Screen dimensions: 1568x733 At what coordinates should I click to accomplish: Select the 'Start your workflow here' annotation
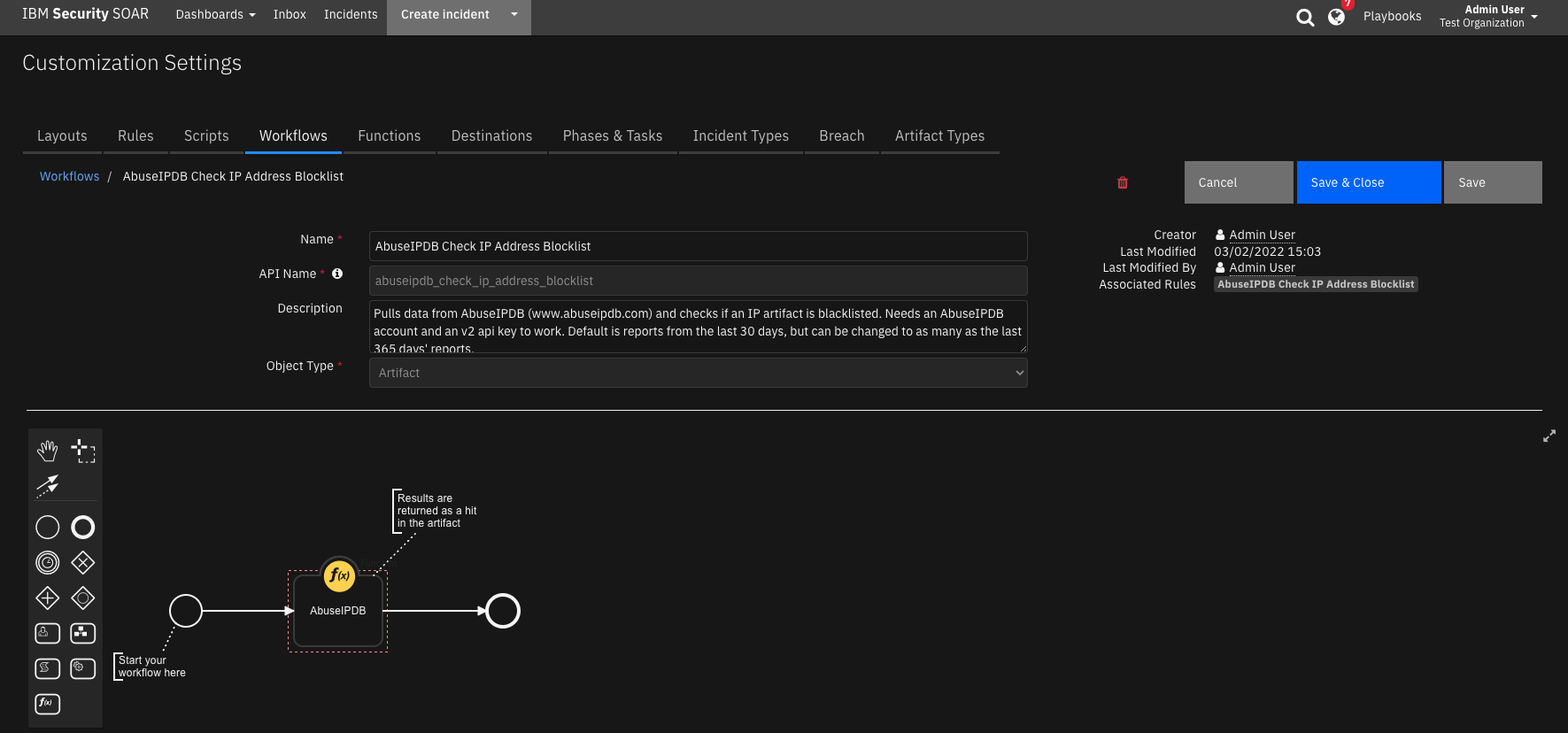[x=151, y=667]
